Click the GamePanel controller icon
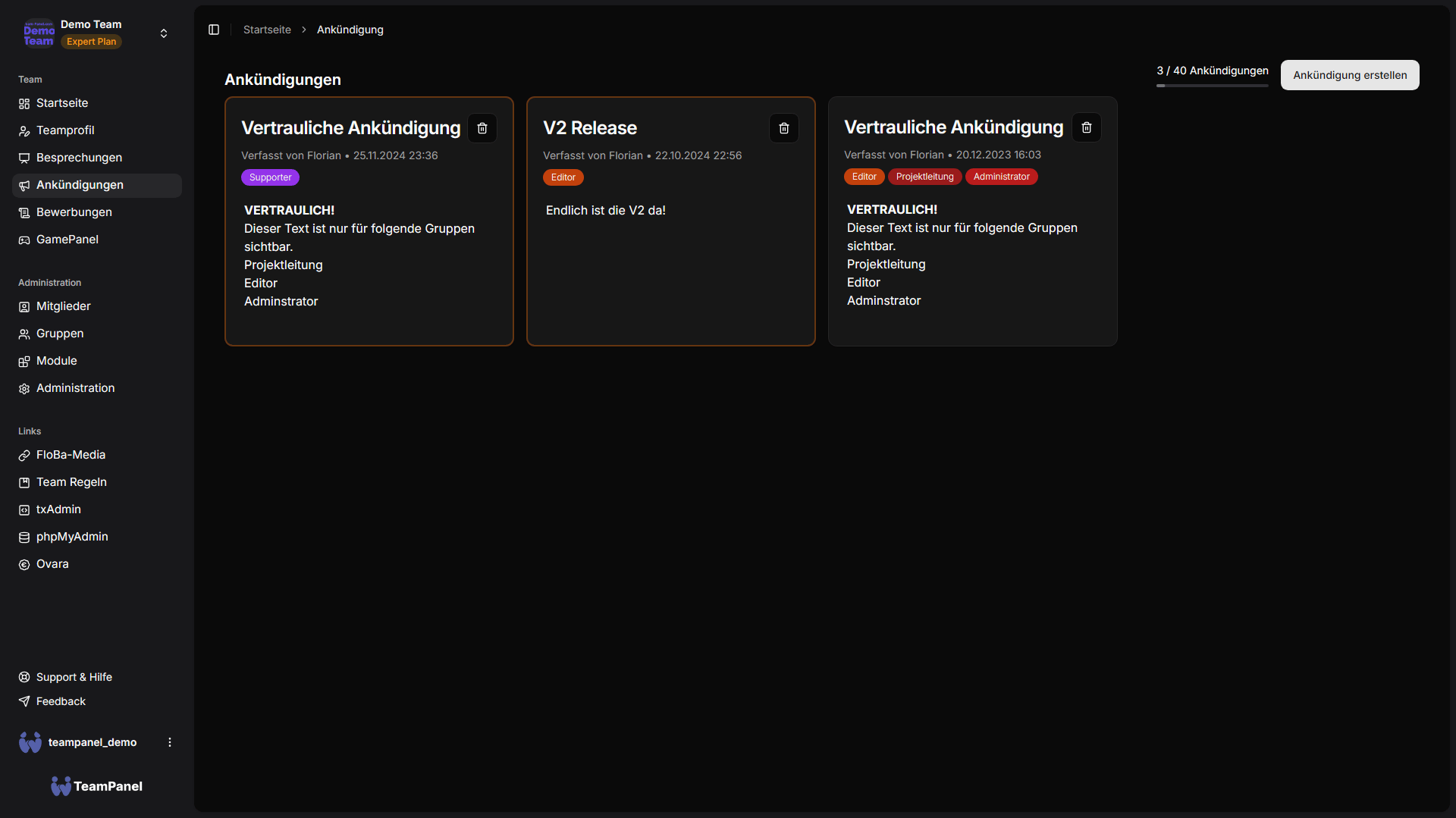The width and height of the screenshot is (1456, 818). [24, 240]
